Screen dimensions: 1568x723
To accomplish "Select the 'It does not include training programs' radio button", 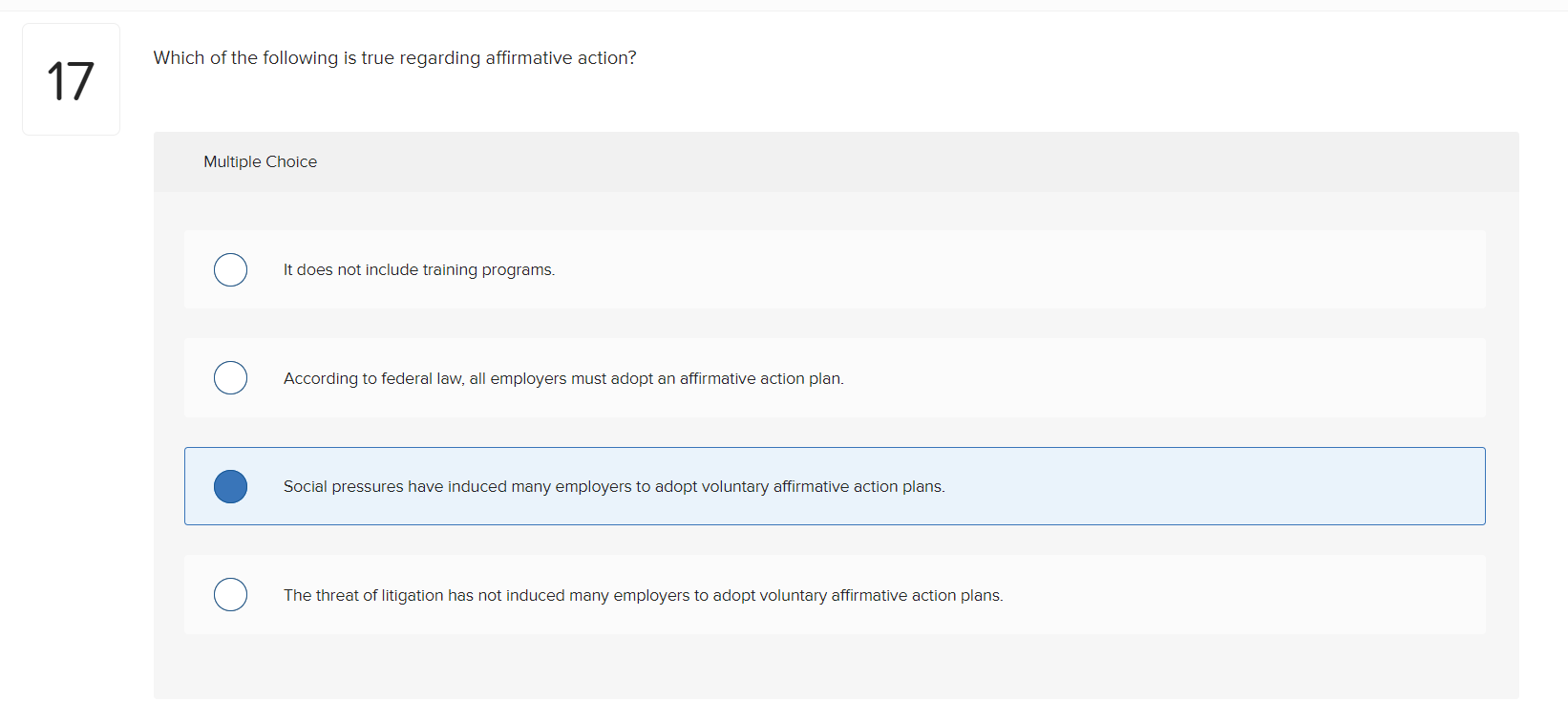I will (x=230, y=269).
